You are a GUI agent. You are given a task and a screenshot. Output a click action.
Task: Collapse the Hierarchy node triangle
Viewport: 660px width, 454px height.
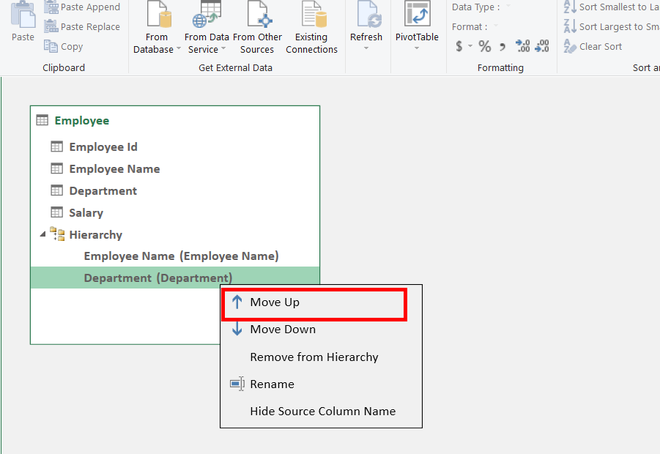pyautogui.click(x=43, y=234)
